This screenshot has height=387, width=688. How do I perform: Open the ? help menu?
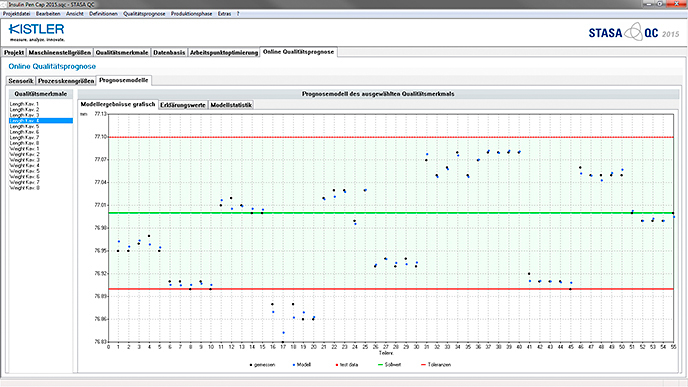click(238, 14)
